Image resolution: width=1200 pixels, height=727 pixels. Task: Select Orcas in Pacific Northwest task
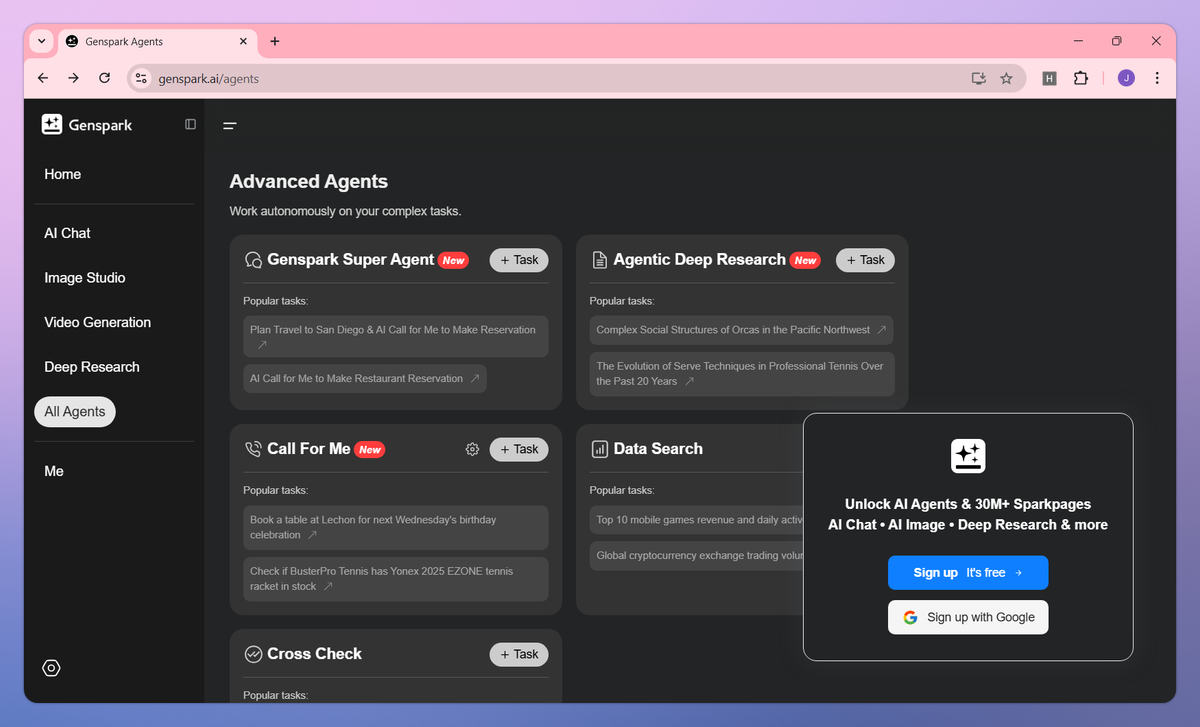[x=741, y=330]
